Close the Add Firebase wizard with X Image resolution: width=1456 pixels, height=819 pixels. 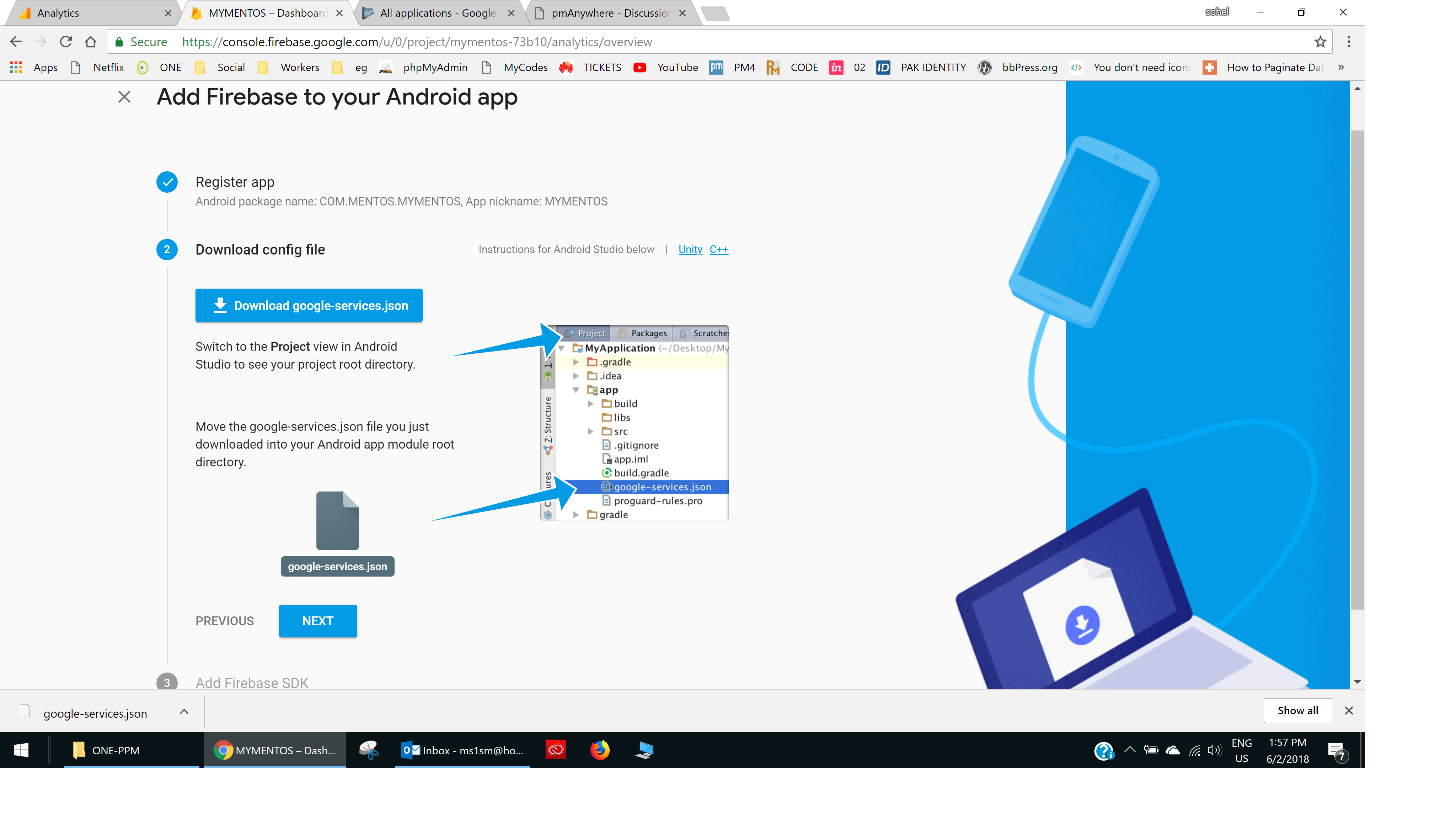click(124, 97)
